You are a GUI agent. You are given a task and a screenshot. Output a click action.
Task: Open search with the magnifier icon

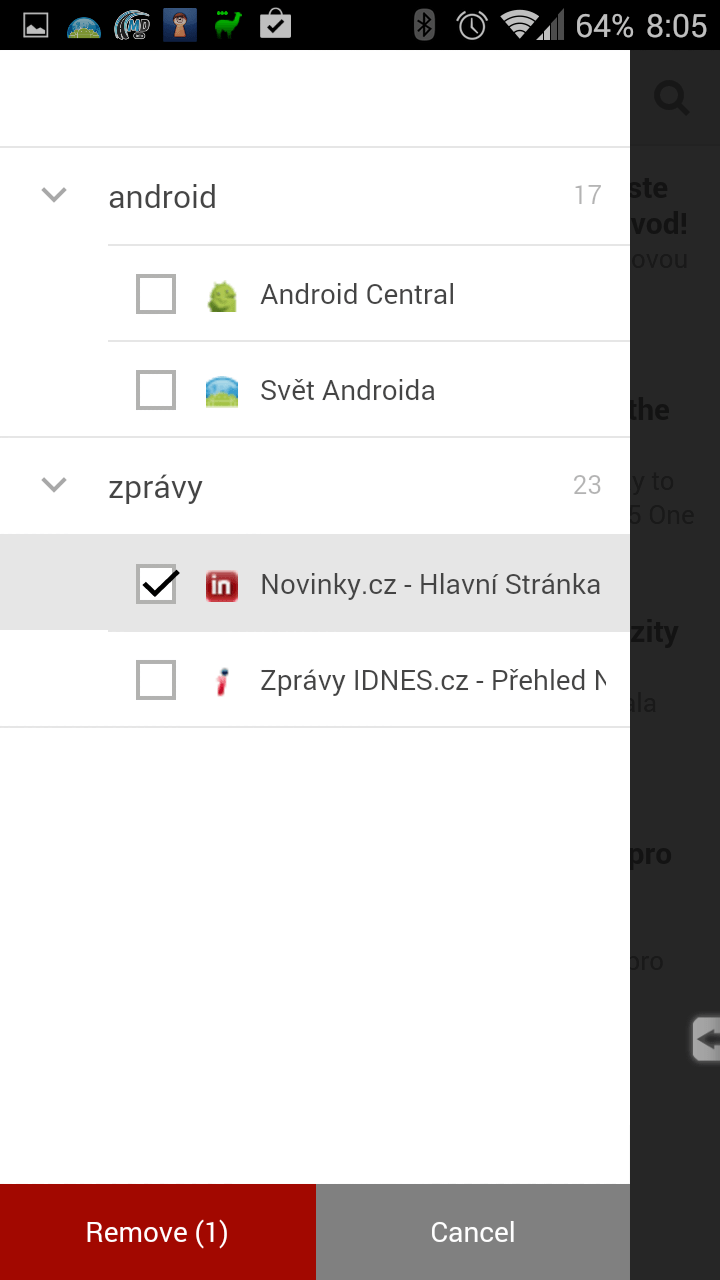click(x=672, y=98)
